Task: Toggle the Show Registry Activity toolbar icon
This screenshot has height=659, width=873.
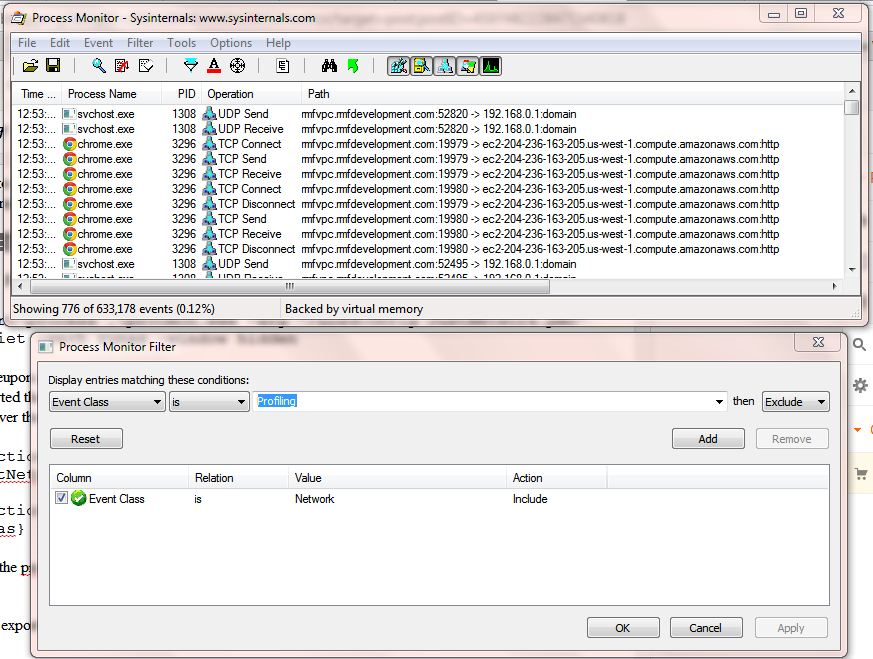Action: (x=398, y=65)
